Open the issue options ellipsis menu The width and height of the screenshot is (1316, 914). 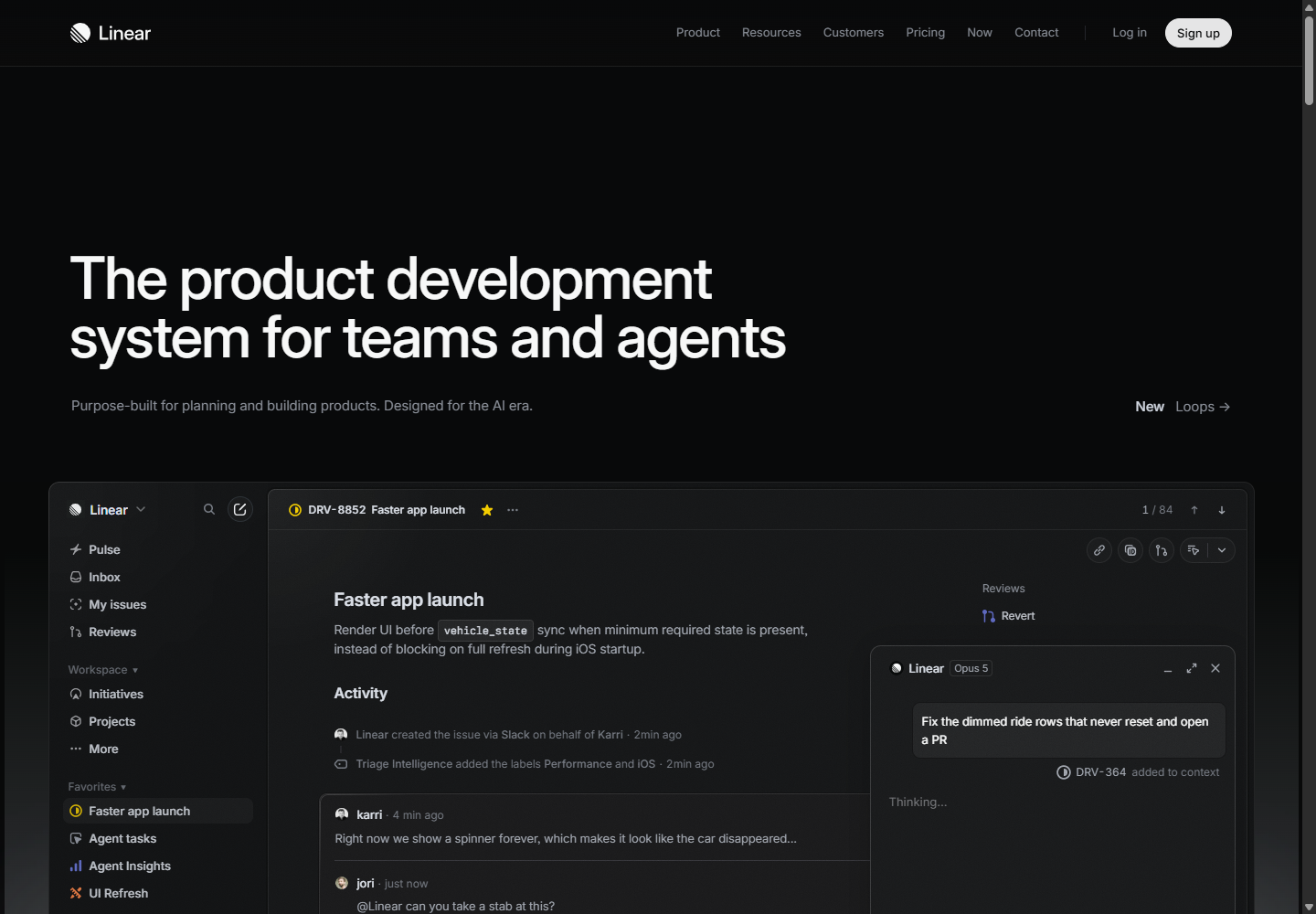click(x=513, y=510)
